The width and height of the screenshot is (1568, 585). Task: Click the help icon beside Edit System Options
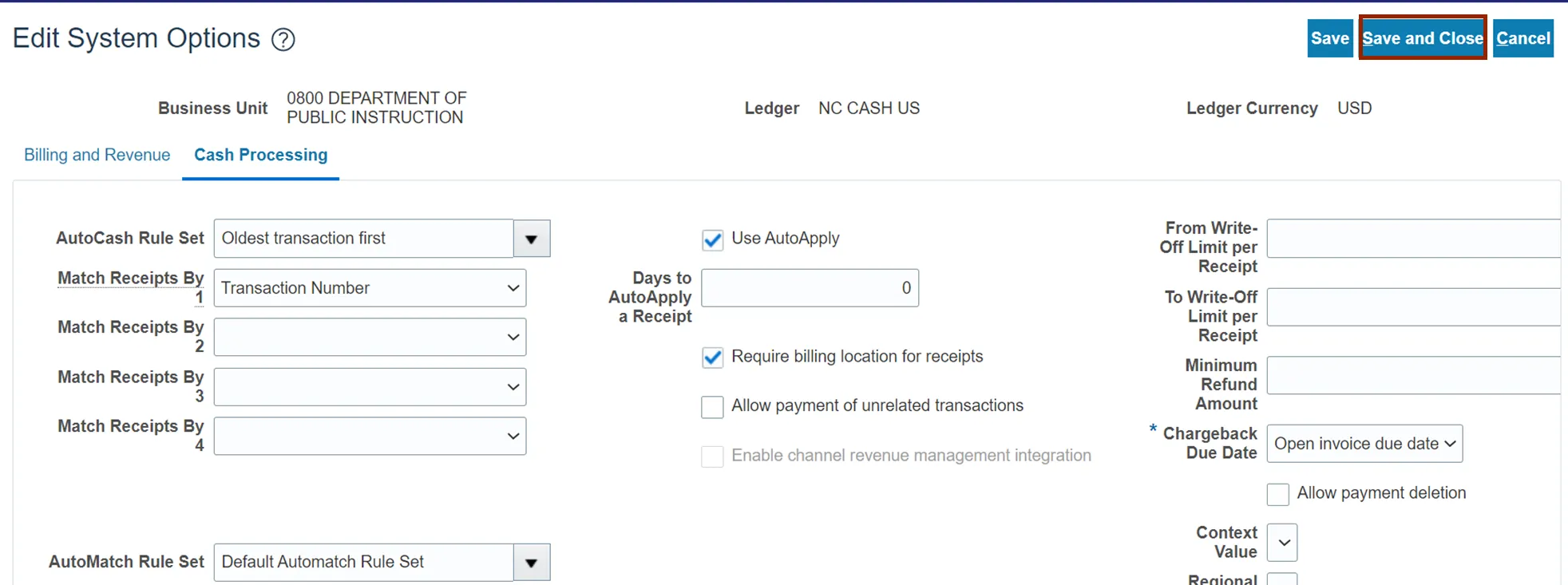(283, 39)
